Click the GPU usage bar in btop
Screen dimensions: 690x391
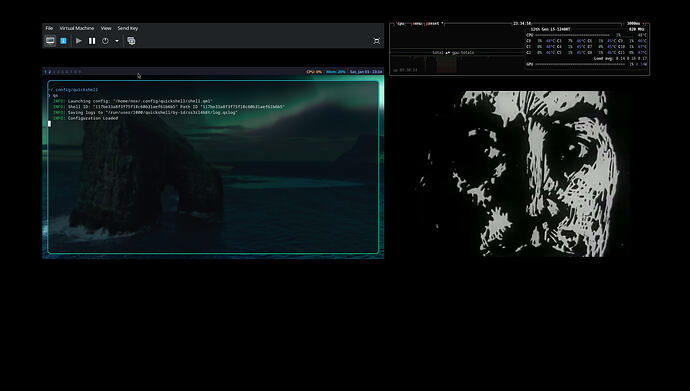coord(580,64)
